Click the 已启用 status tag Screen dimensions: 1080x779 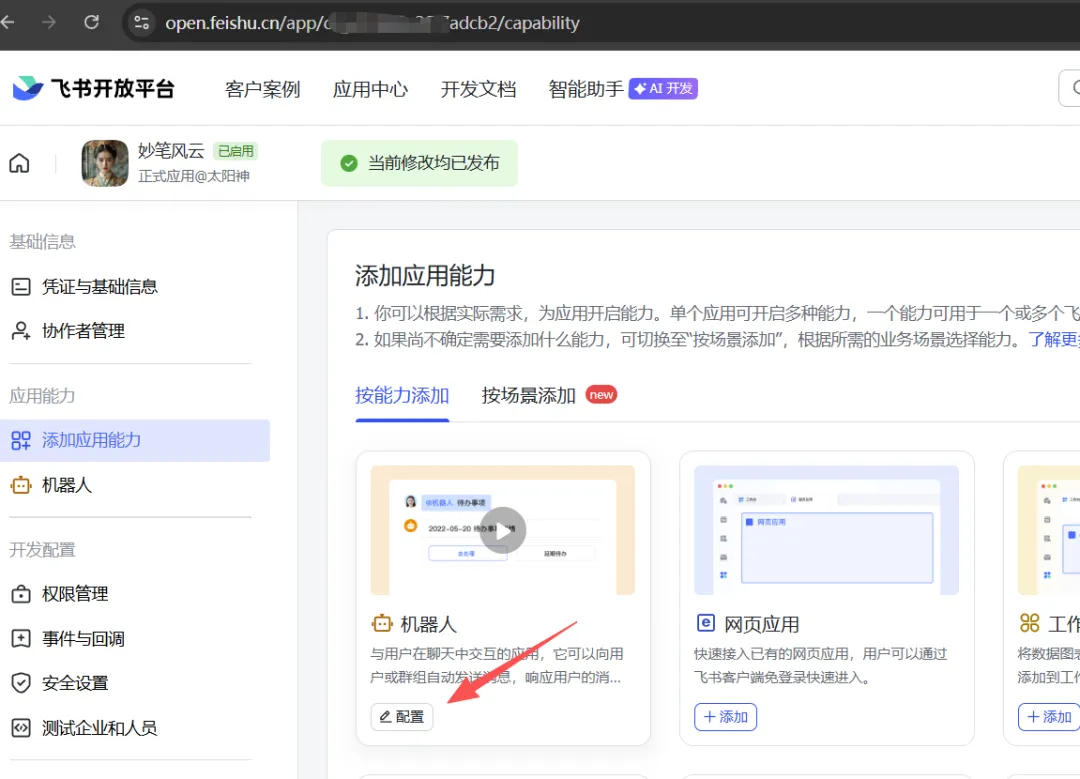tap(236, 151)
